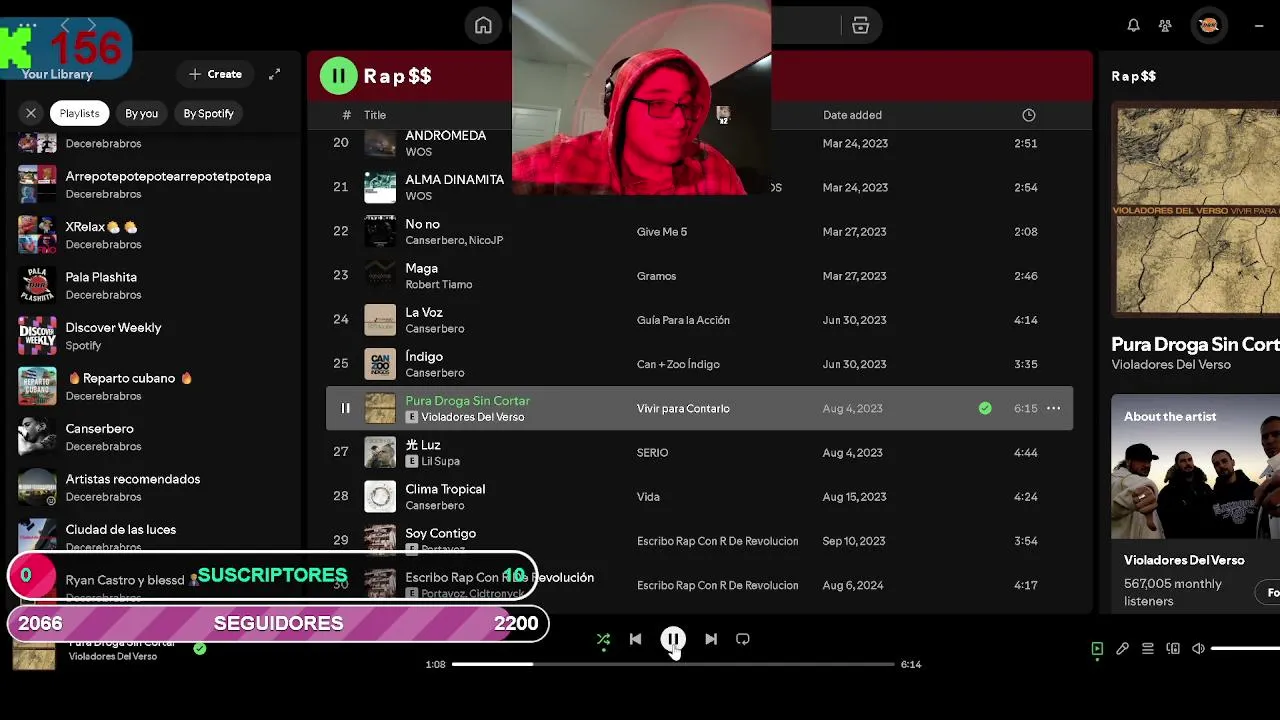This screenshot has height=720, width=1280.
Task: Select the By you filter chip
Action: (x=141, y=113)
